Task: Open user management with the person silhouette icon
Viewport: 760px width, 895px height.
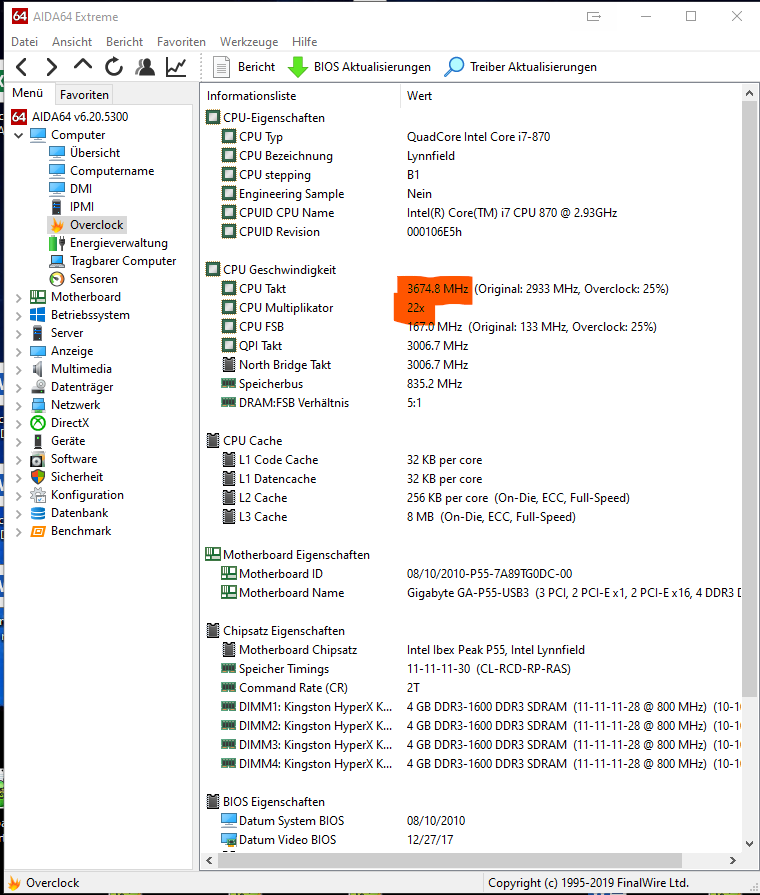Action: tap(145, 67)
